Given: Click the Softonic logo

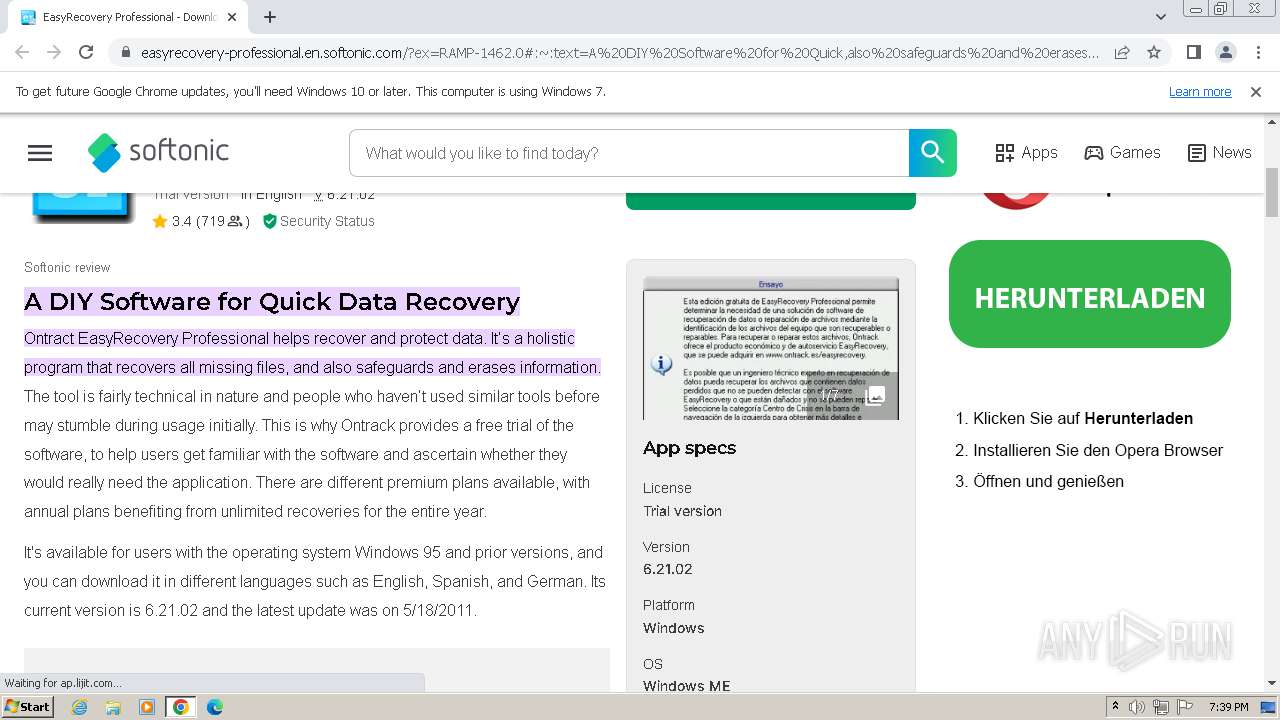Looking at the screenshot, I should point(158,152).
